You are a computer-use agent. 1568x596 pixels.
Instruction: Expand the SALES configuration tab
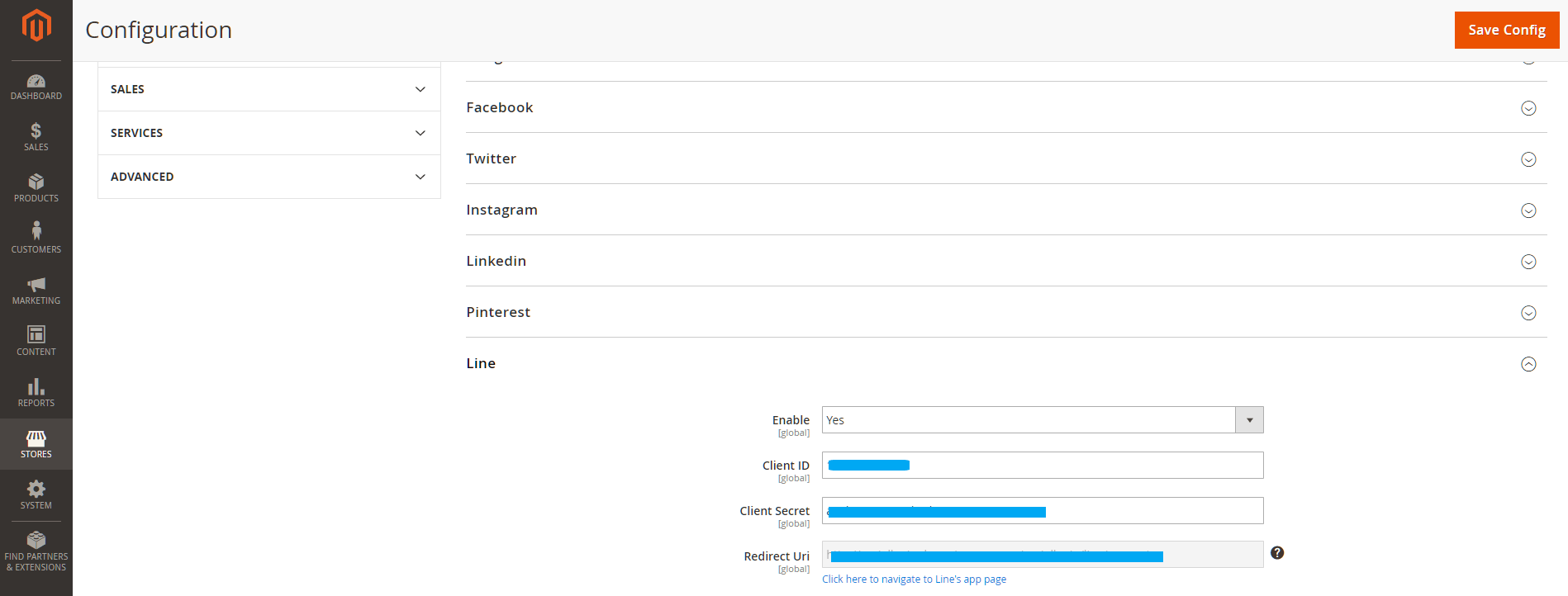[x=269, y=89]
